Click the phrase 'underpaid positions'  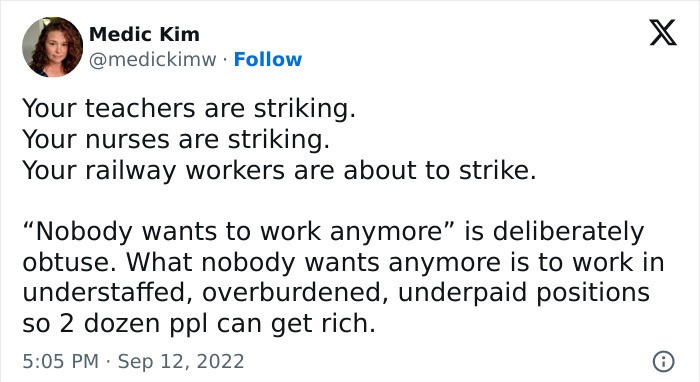523,293
